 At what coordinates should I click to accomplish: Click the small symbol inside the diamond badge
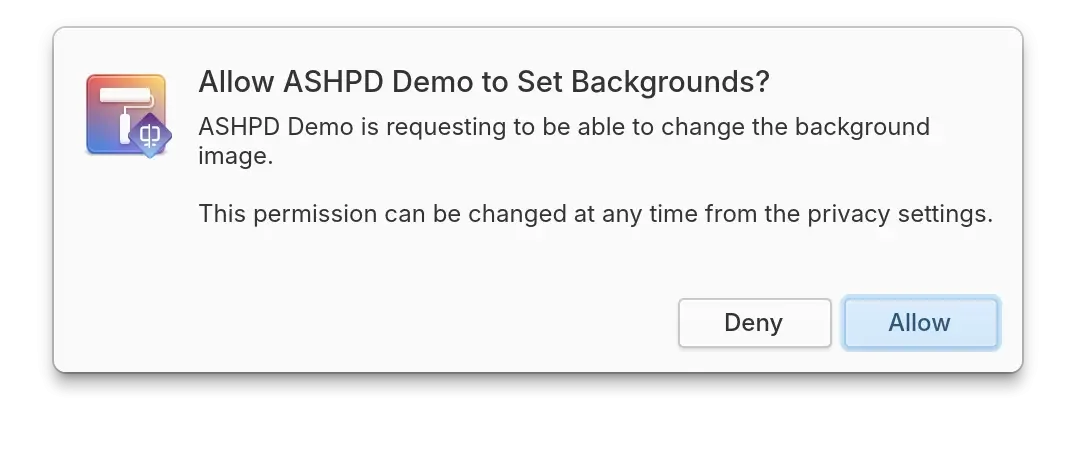point(150,135)
